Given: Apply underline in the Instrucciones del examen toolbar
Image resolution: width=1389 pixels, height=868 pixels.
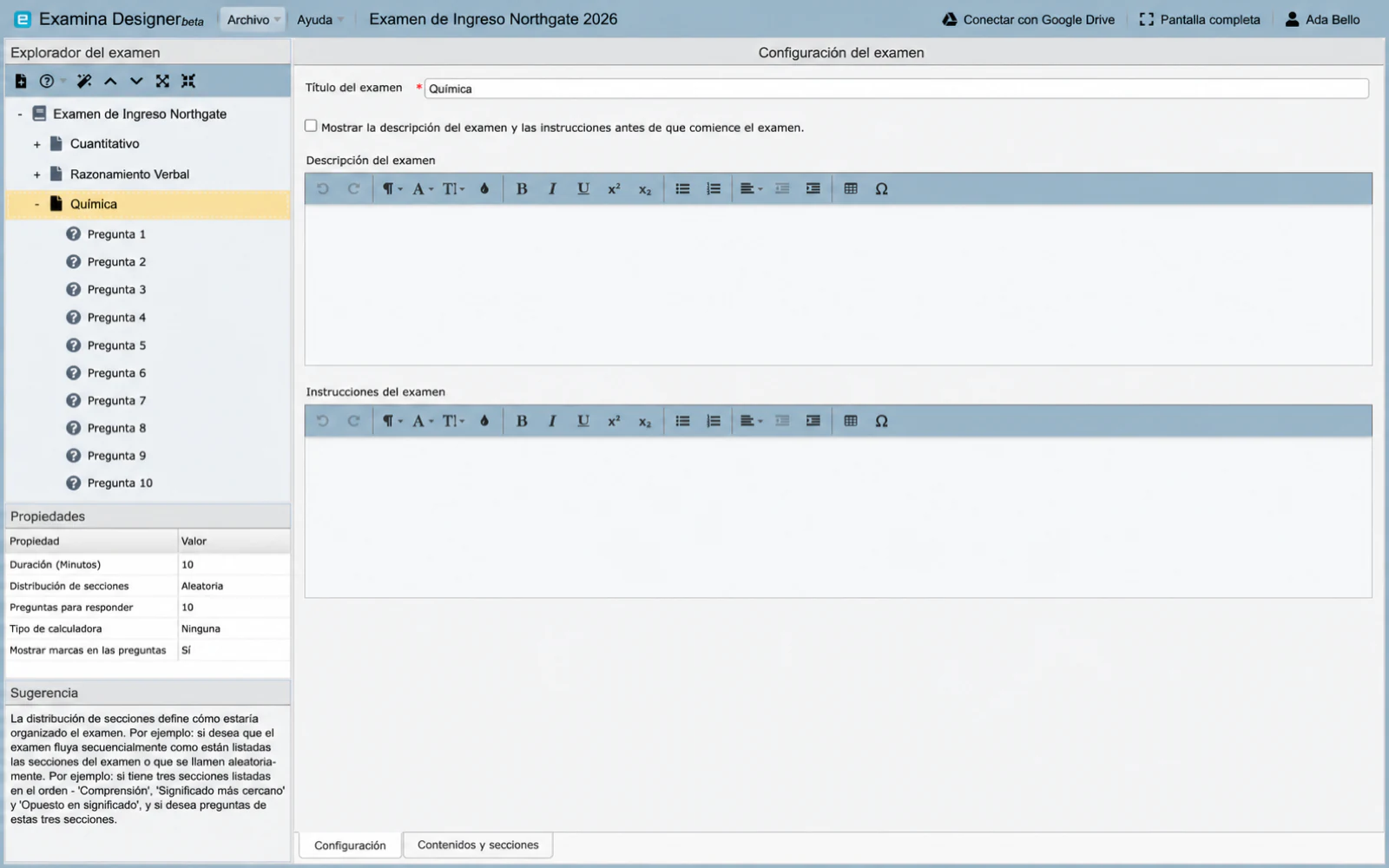Looking at the screenshot, I should 583,421.
